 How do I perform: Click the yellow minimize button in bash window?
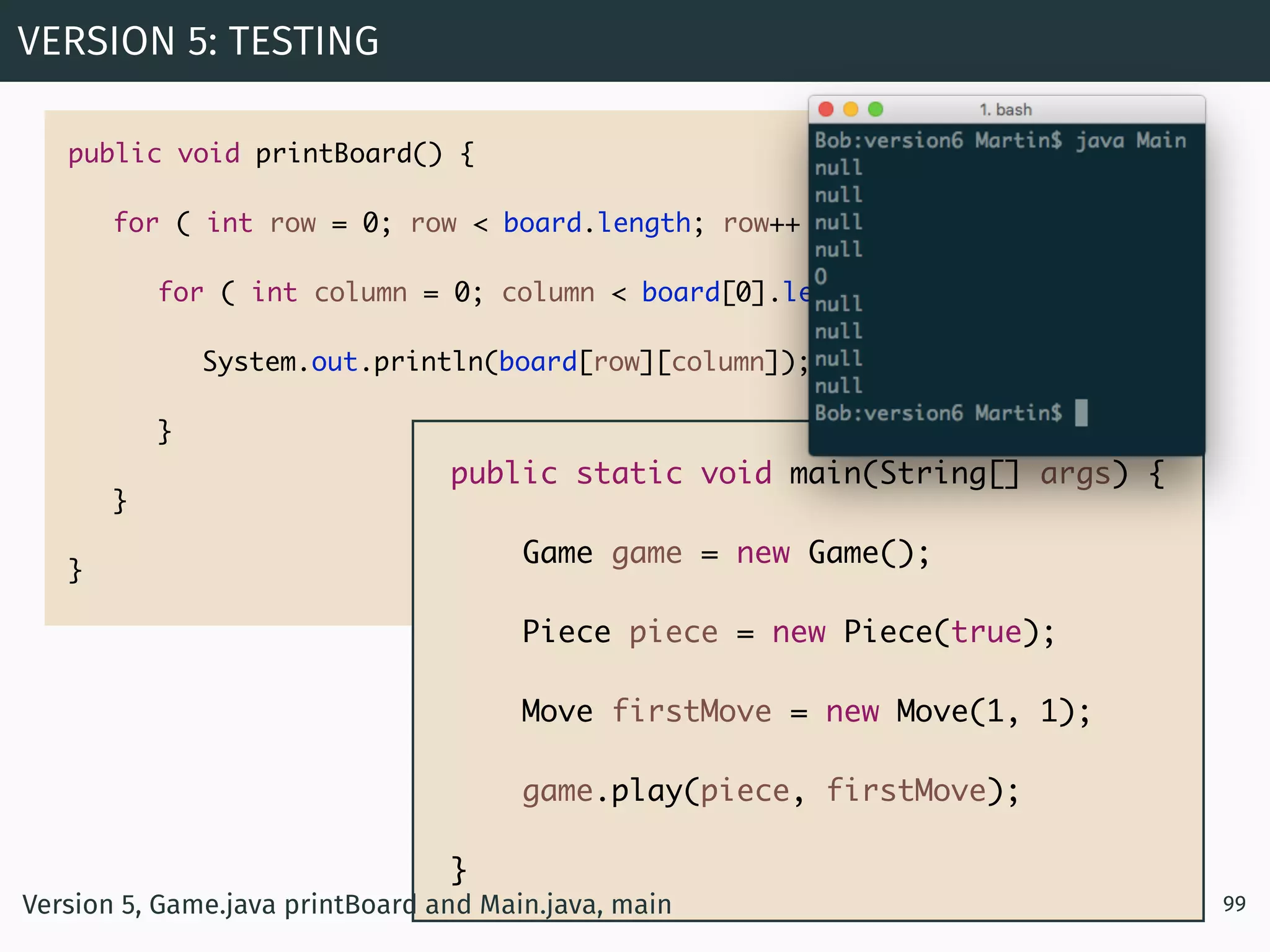pos(850,110)
